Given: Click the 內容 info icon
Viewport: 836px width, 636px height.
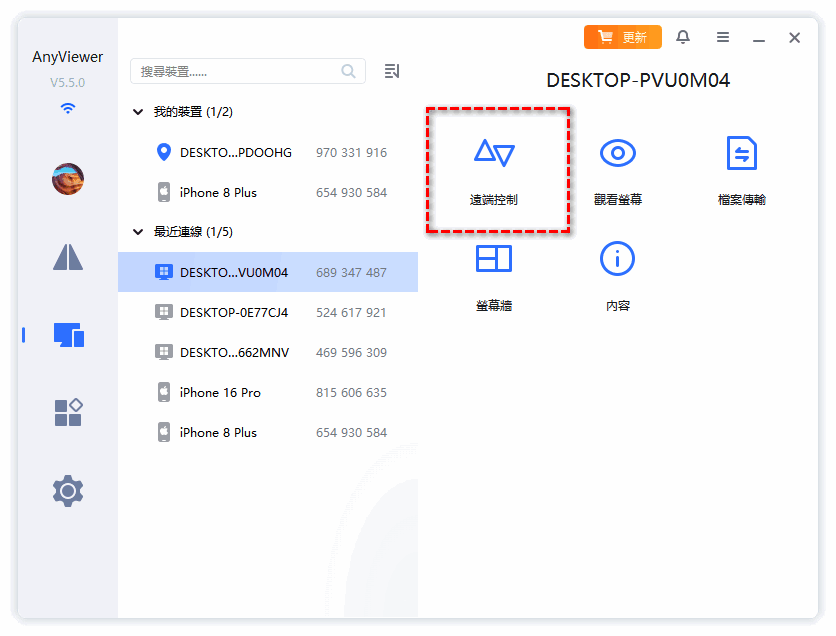Looking at the screenshot, I should (x=617, y=260).
